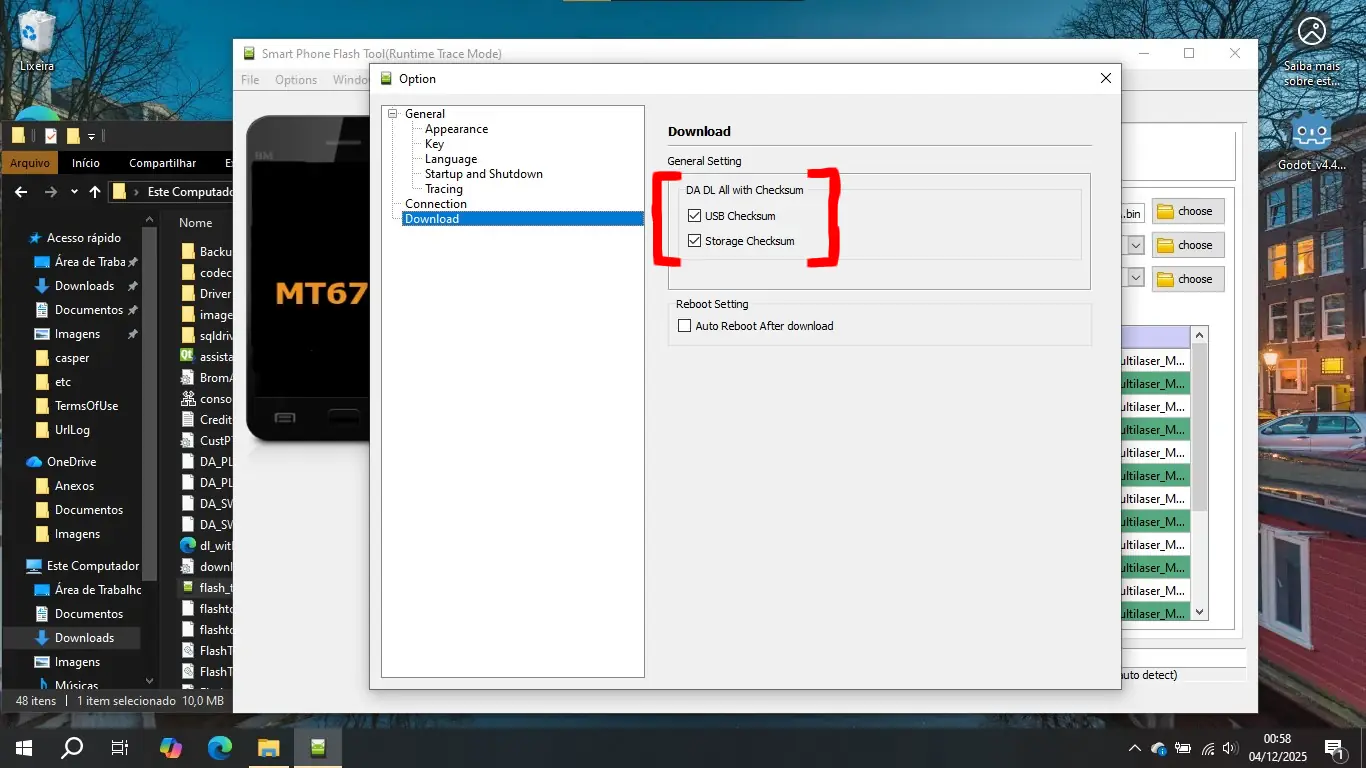Toggle the Storage Checksum checkbox

coord(695,241)
